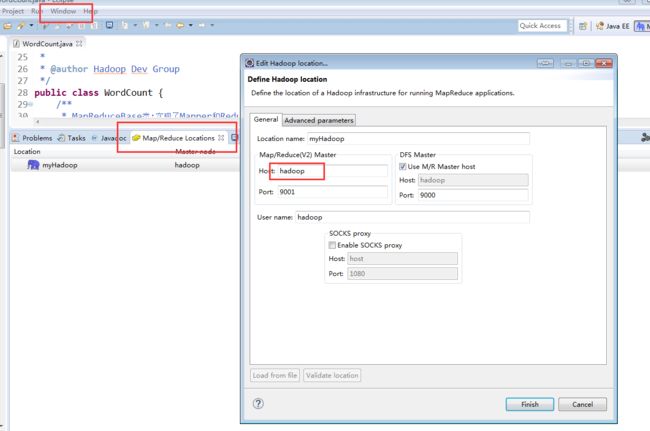Open the Help menu
650x431 pixels.
(90, 11)
